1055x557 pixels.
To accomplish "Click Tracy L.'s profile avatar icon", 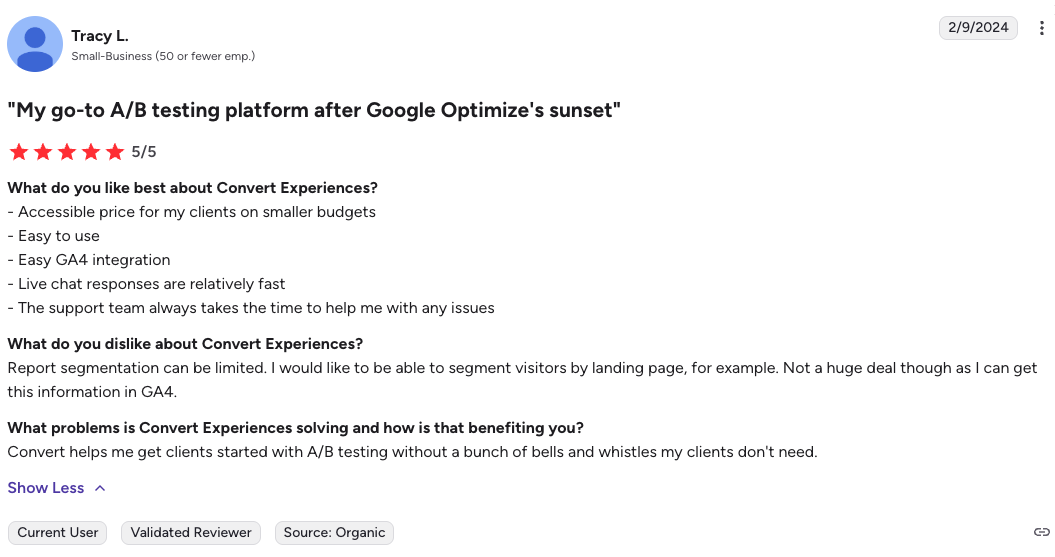I will (36, 45).
